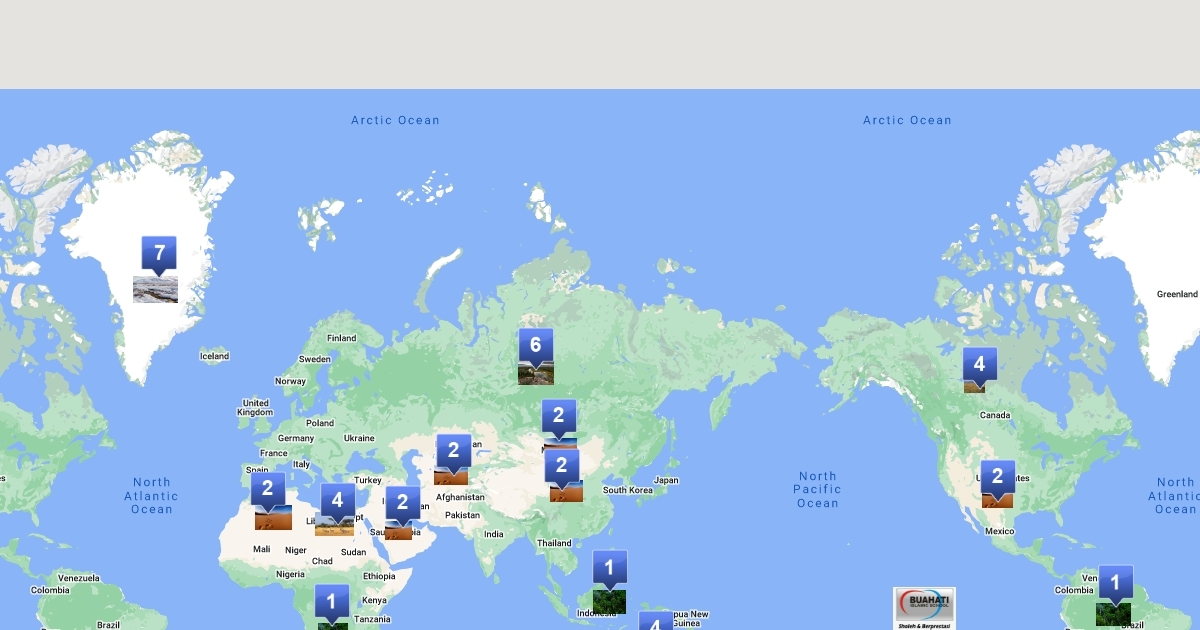Click the forest photo thumbnail over Indonesia

[609, 601]
